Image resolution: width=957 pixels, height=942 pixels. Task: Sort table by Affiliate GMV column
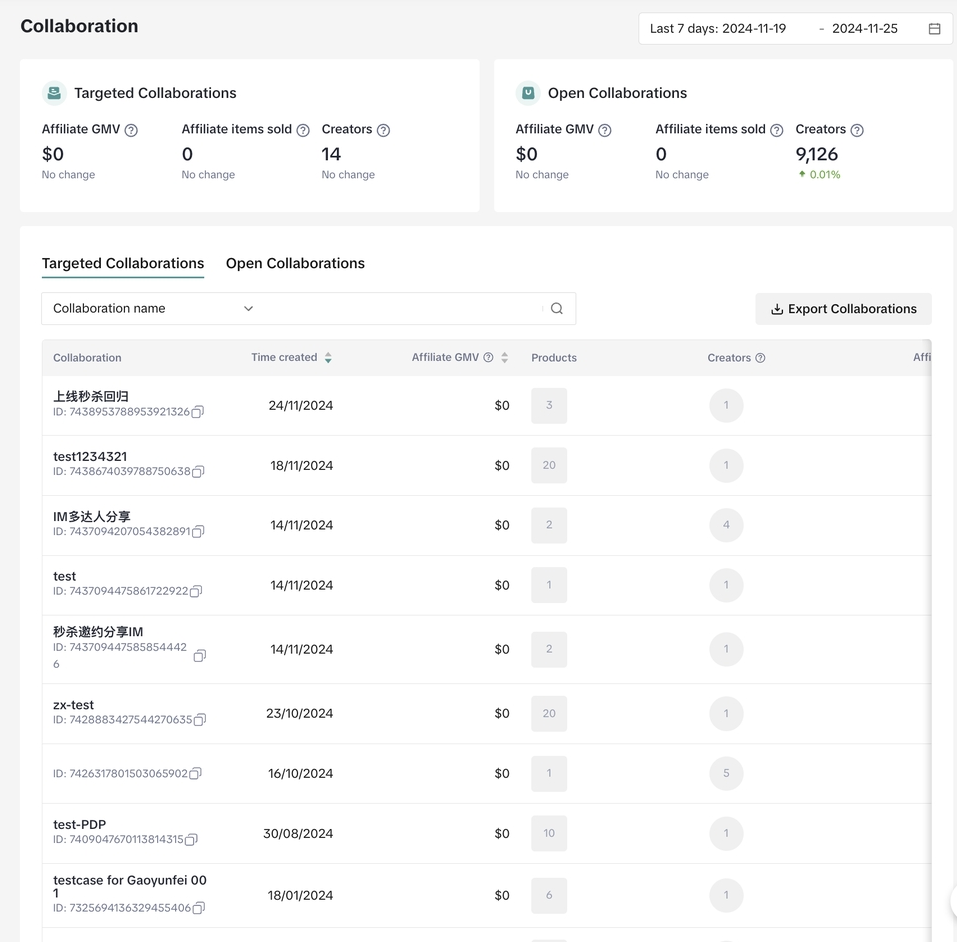(504, 358)
